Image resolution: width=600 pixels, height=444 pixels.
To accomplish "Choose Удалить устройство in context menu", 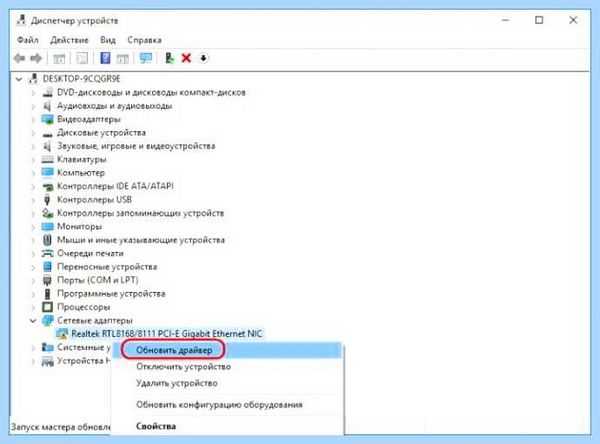I will click(227, 383).
